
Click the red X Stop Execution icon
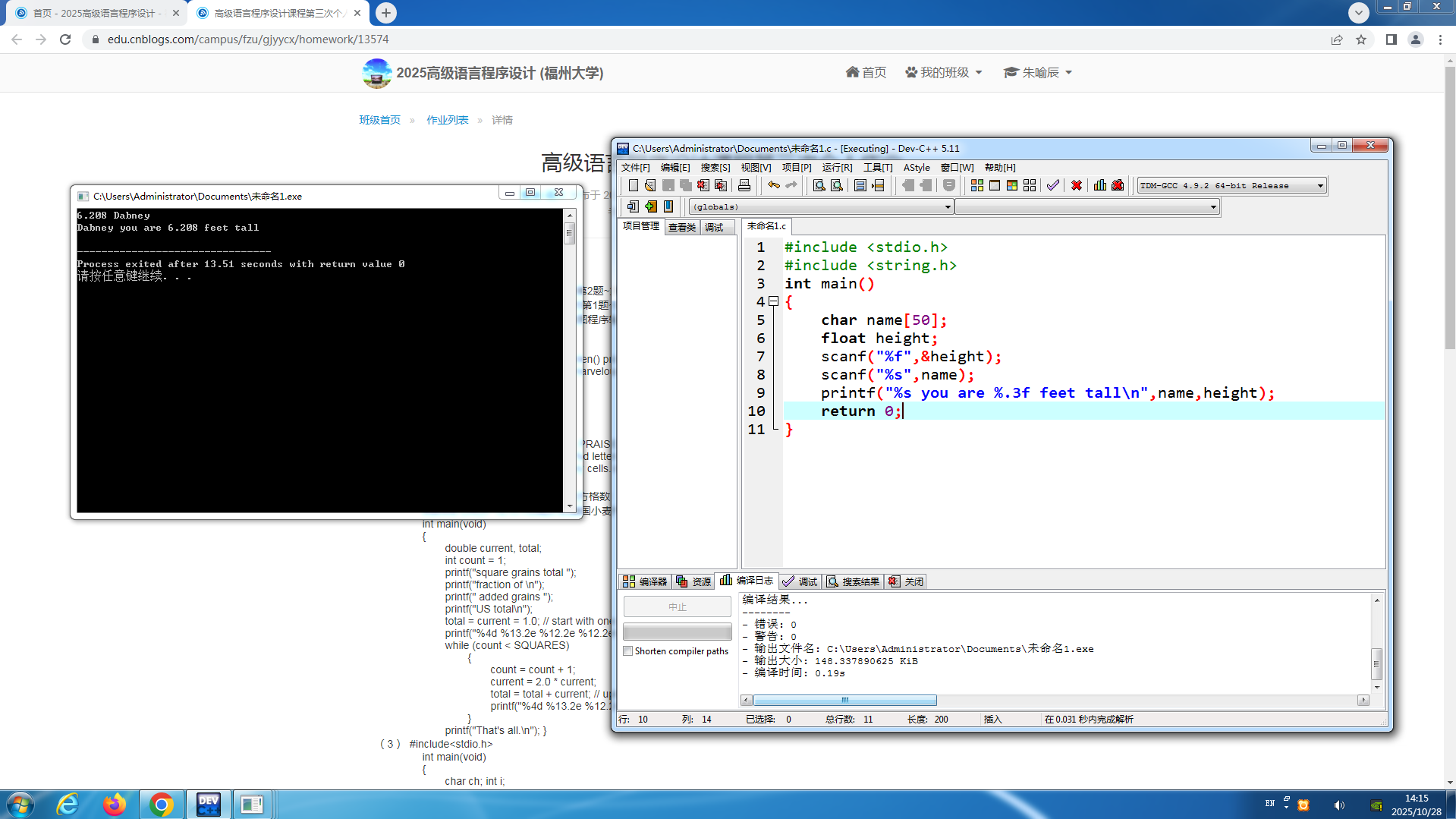click(x=1077, y=185)
